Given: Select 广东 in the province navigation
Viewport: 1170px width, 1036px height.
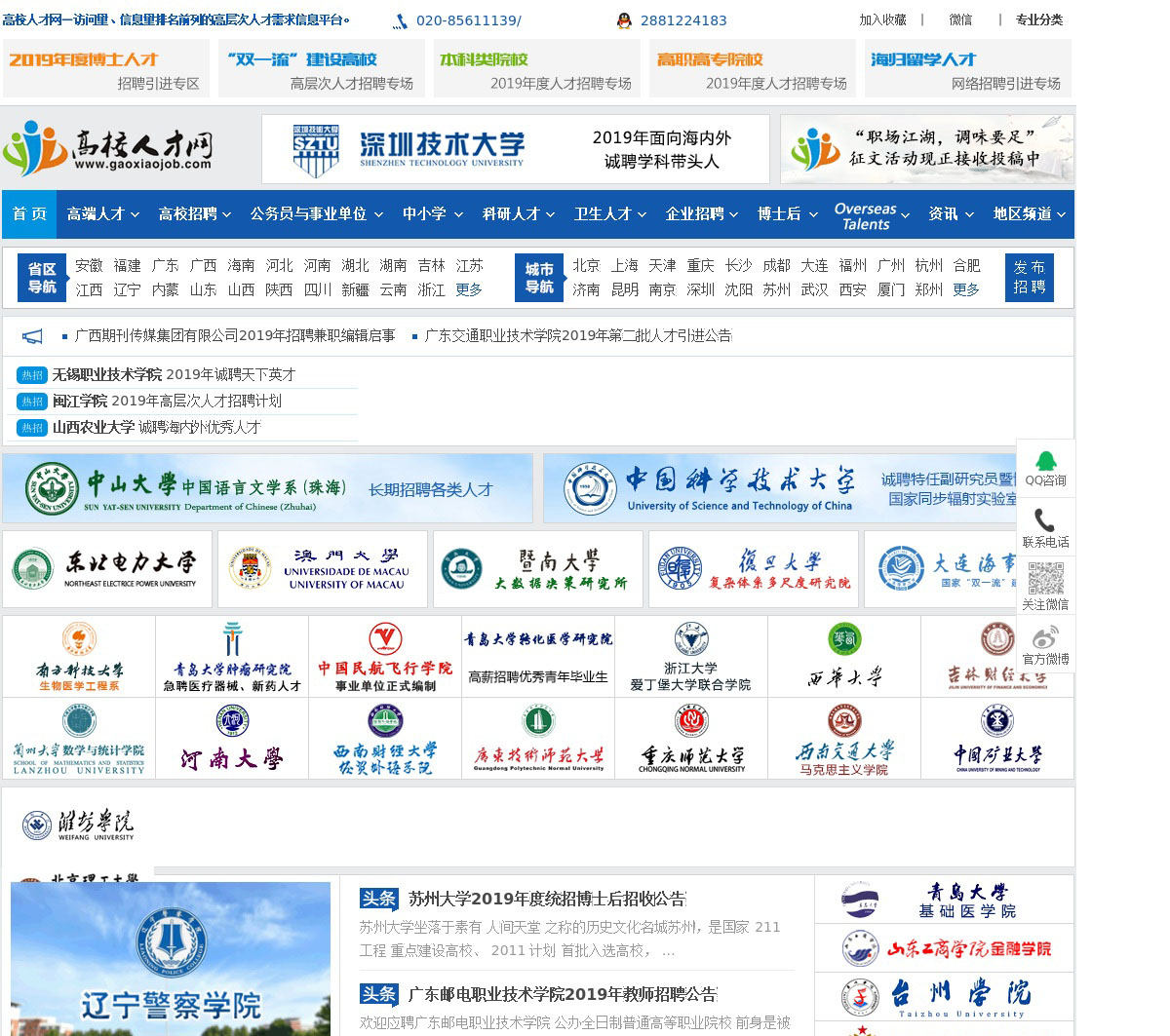Looking at the screenshot, I should (x=165, y=265).
